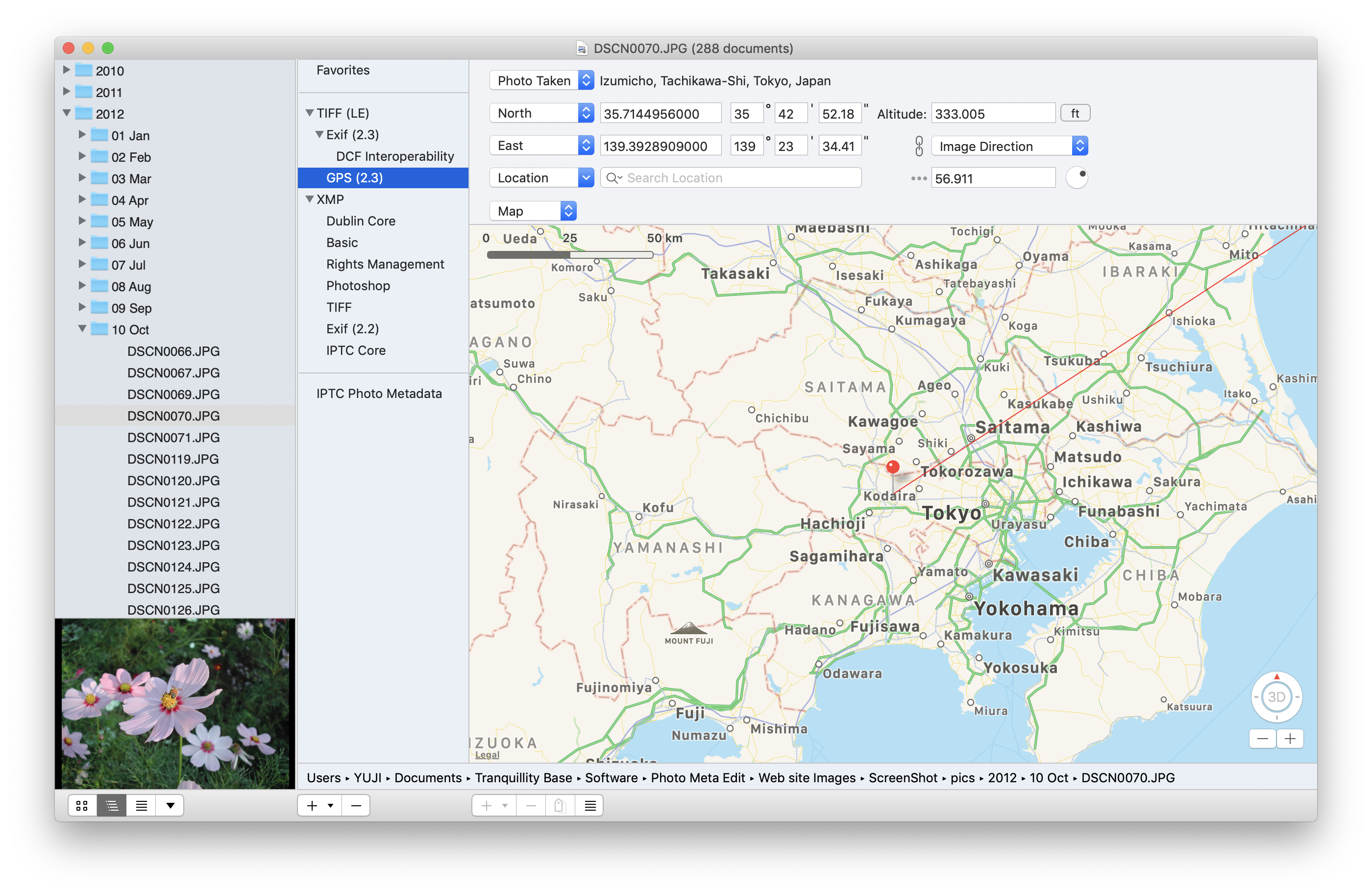Select DCF Interoperability section
This screenshot has width=1372, height=894.
(x=395, y=156)
